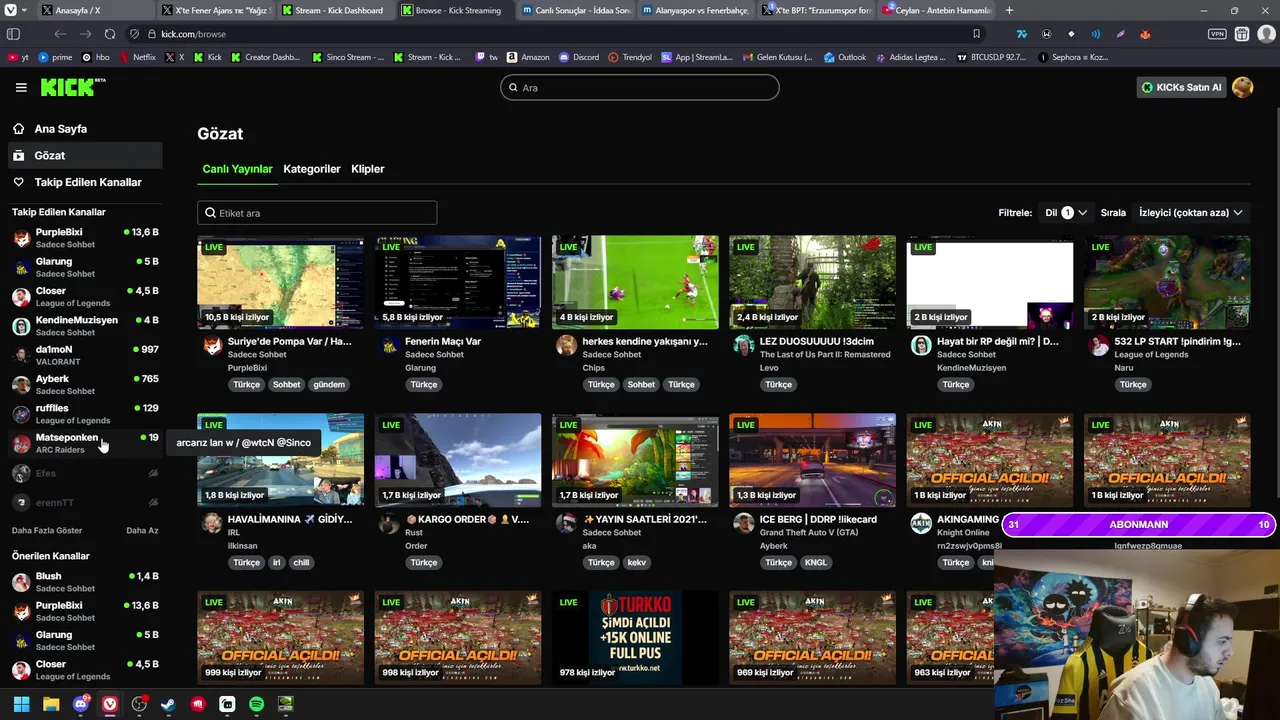
Task: Open Blush in recommended channels
Action: [85, 582]
